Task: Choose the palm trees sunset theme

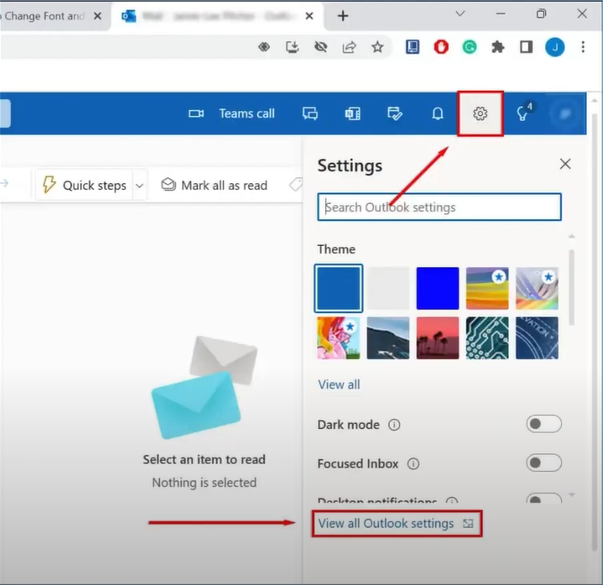Action: point(438,338)
